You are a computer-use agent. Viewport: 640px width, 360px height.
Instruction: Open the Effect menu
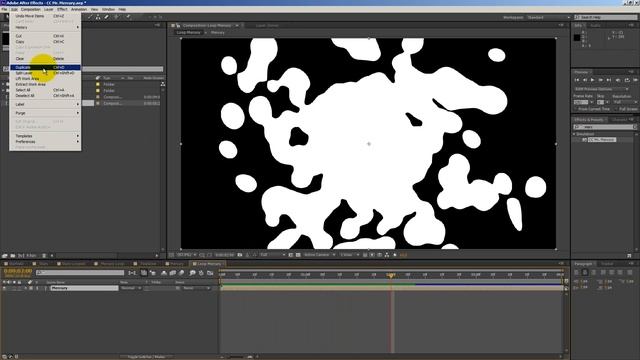click(x=62, y=9)
